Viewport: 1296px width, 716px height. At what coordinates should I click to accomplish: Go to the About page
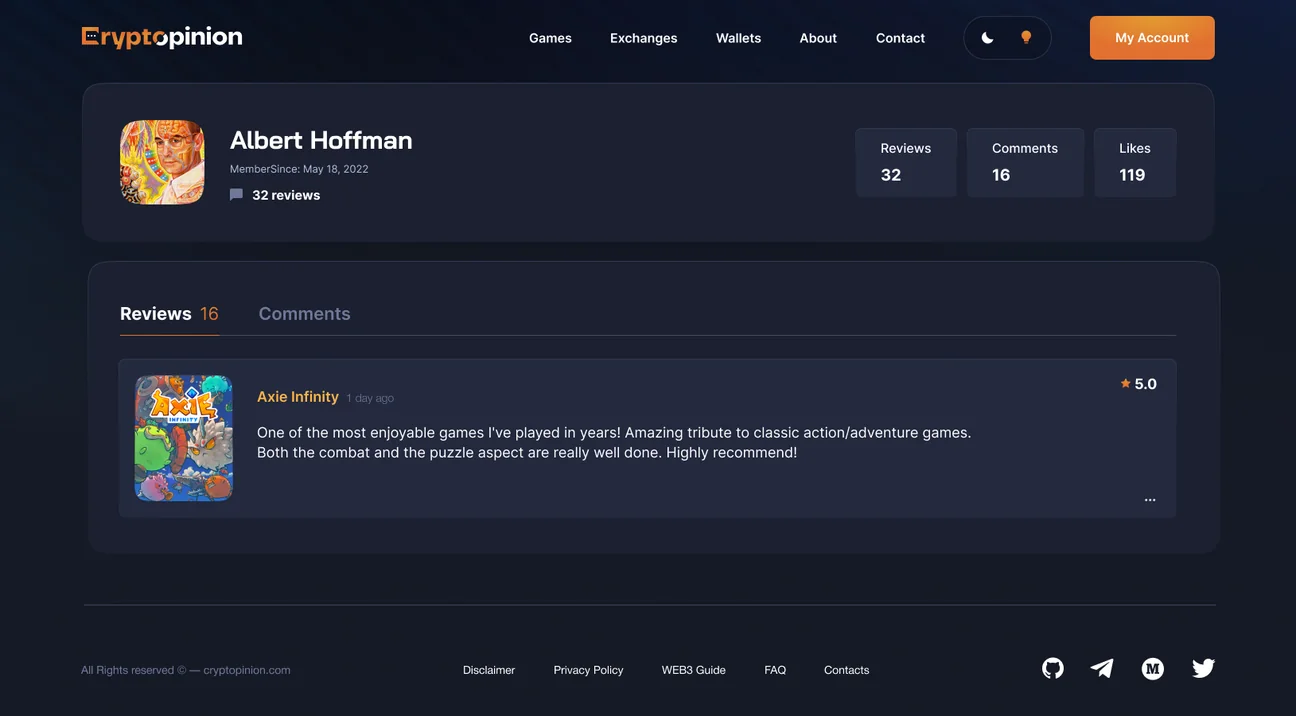pyautogui.click(x=818, y=38)
